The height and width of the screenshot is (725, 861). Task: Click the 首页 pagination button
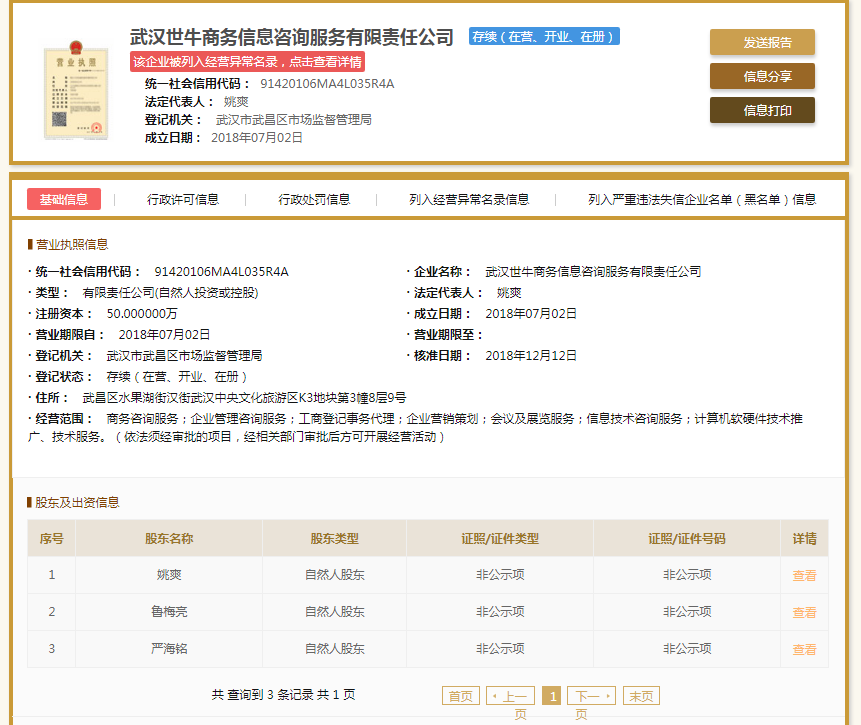click(x=460, y=695)
